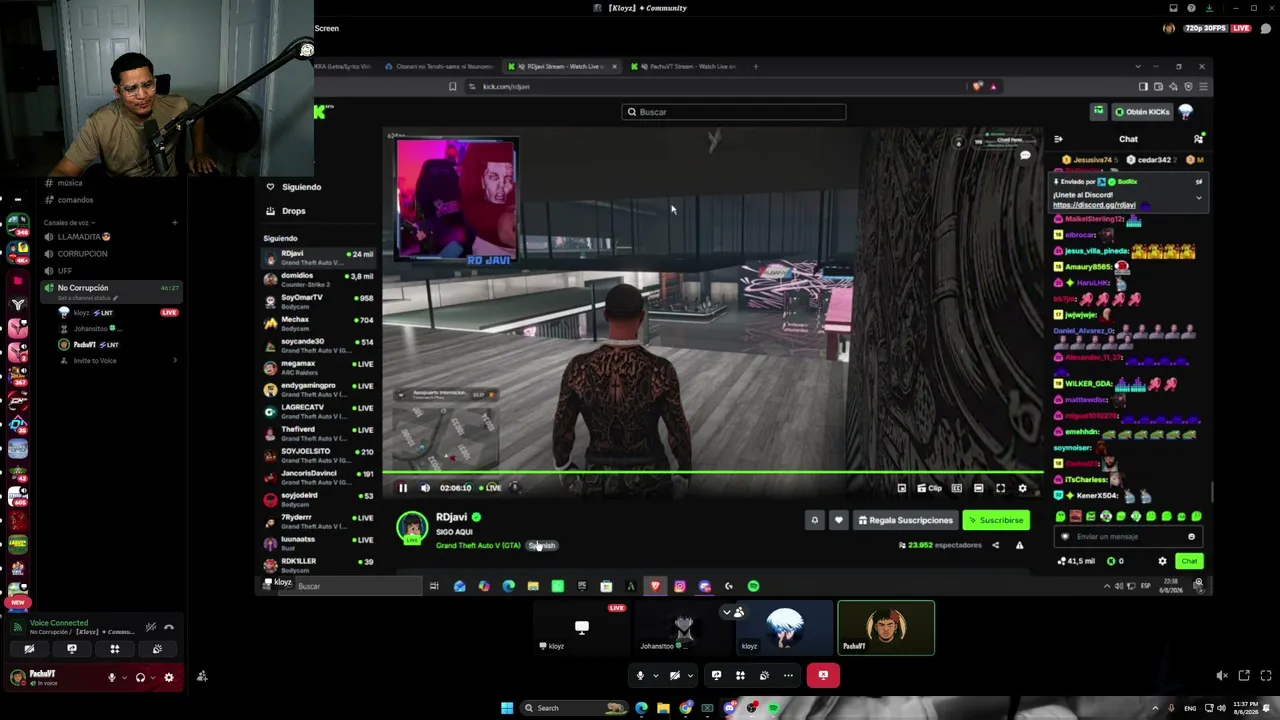Viewport: 1280px width, 720px height.
Task: Toggle fullscreen on the Kick player
Action: (x=1000, y=488)
